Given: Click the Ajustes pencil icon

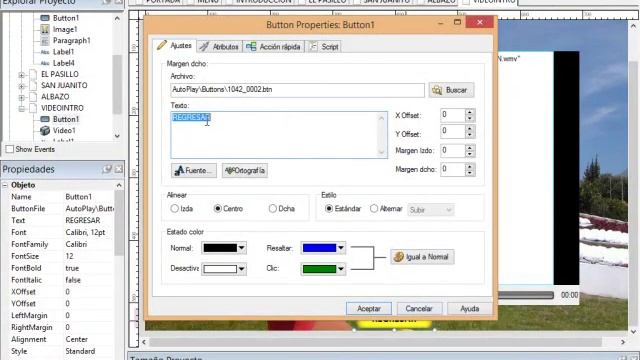Looking at the screenshot, I should pyautogui.click(x=162, y=45).
